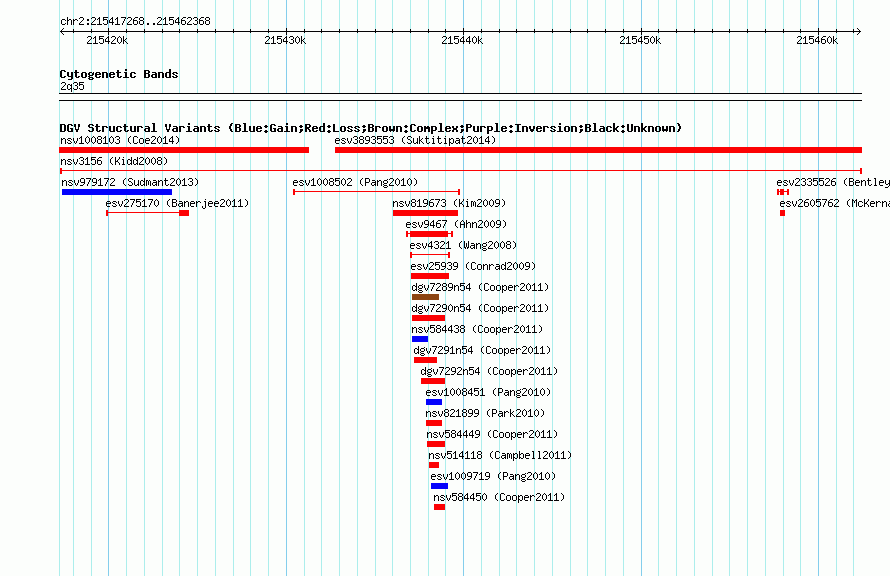Click the 215430k ruler marker
The height and width of the screenshot is (576, 890).
(285, 40)
